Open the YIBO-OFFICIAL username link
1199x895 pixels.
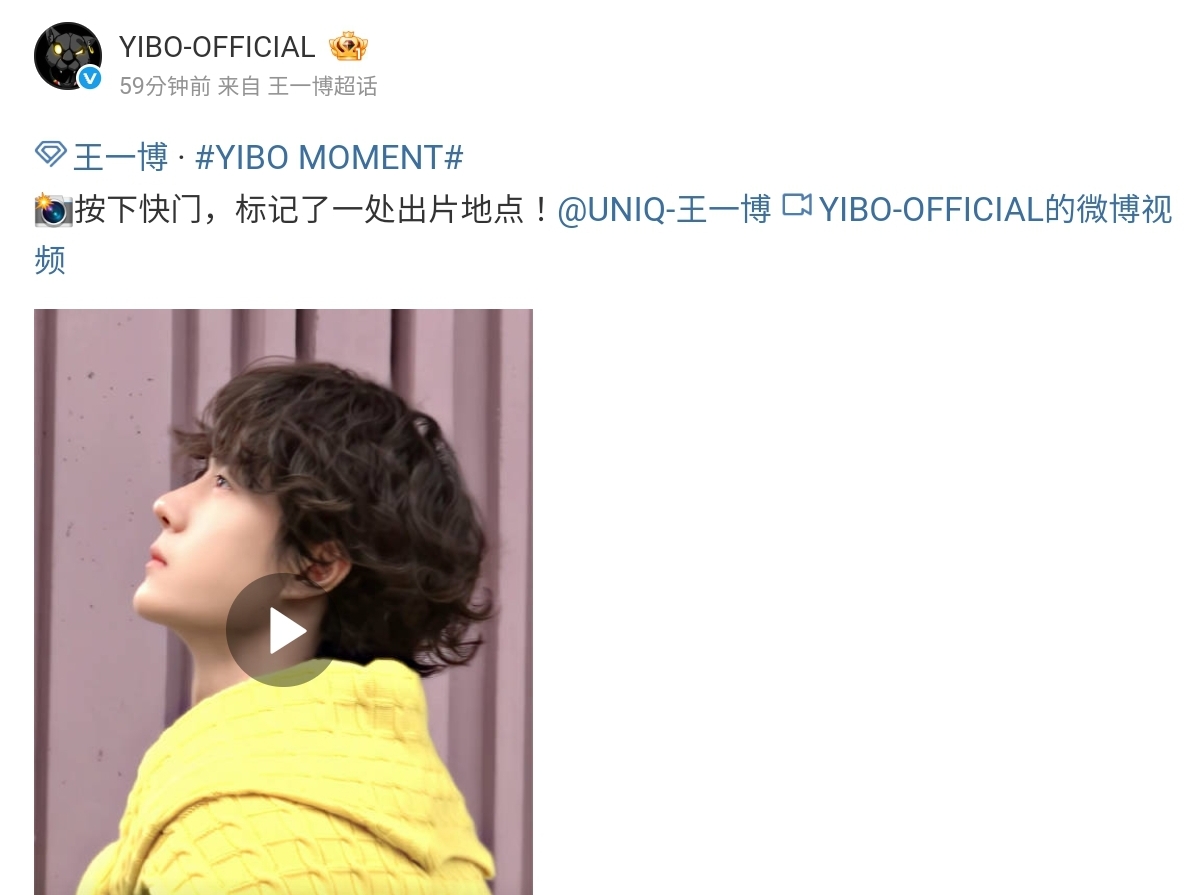217,47
